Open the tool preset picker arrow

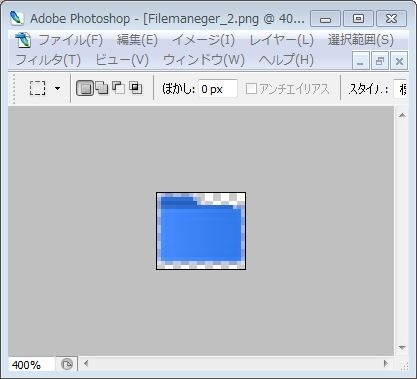pos(58,88)
